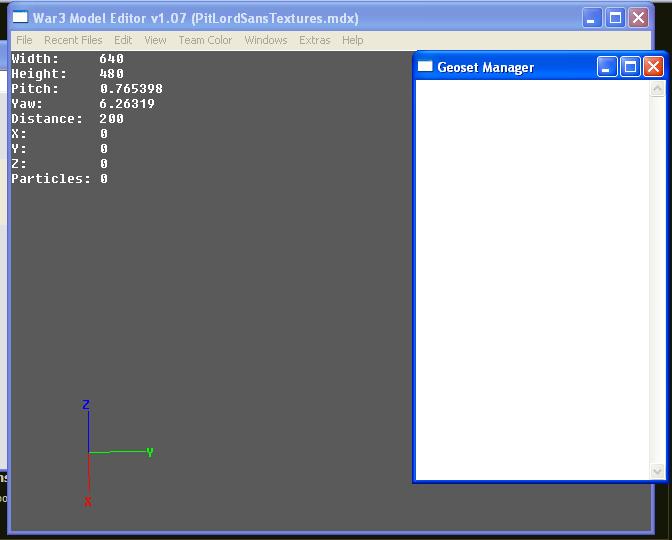Click the Geoset Manager window icon
This screenshot has width=672, height=540.
point(425,66)
